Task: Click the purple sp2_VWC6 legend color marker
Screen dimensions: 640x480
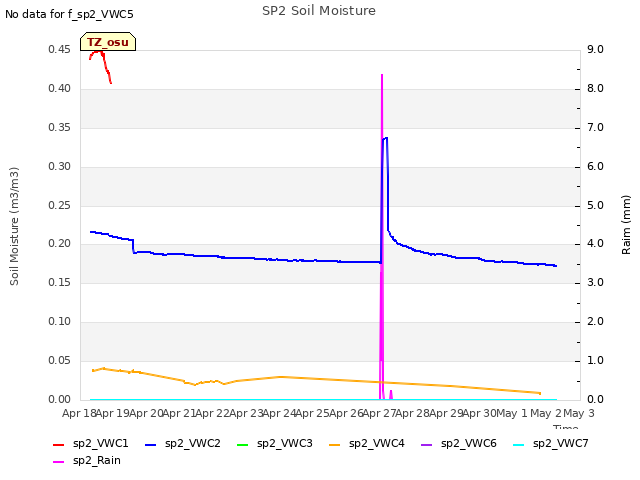Action: [x=427, y=444]
